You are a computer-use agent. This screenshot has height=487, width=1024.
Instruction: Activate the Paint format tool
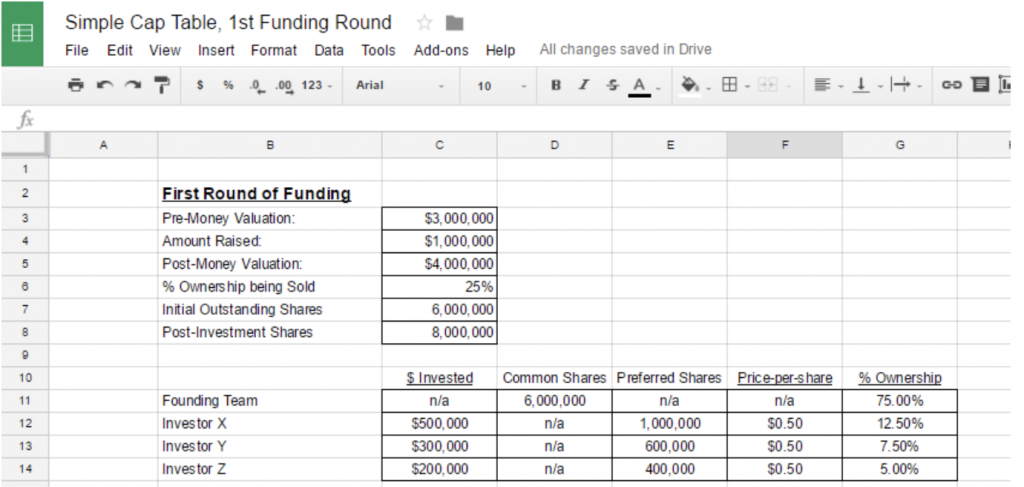tap(161, 86)
